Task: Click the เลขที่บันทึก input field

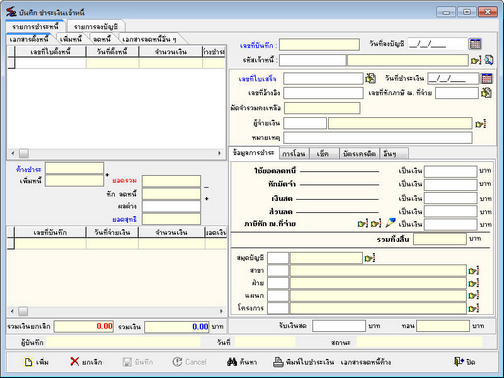Action: 319,45
